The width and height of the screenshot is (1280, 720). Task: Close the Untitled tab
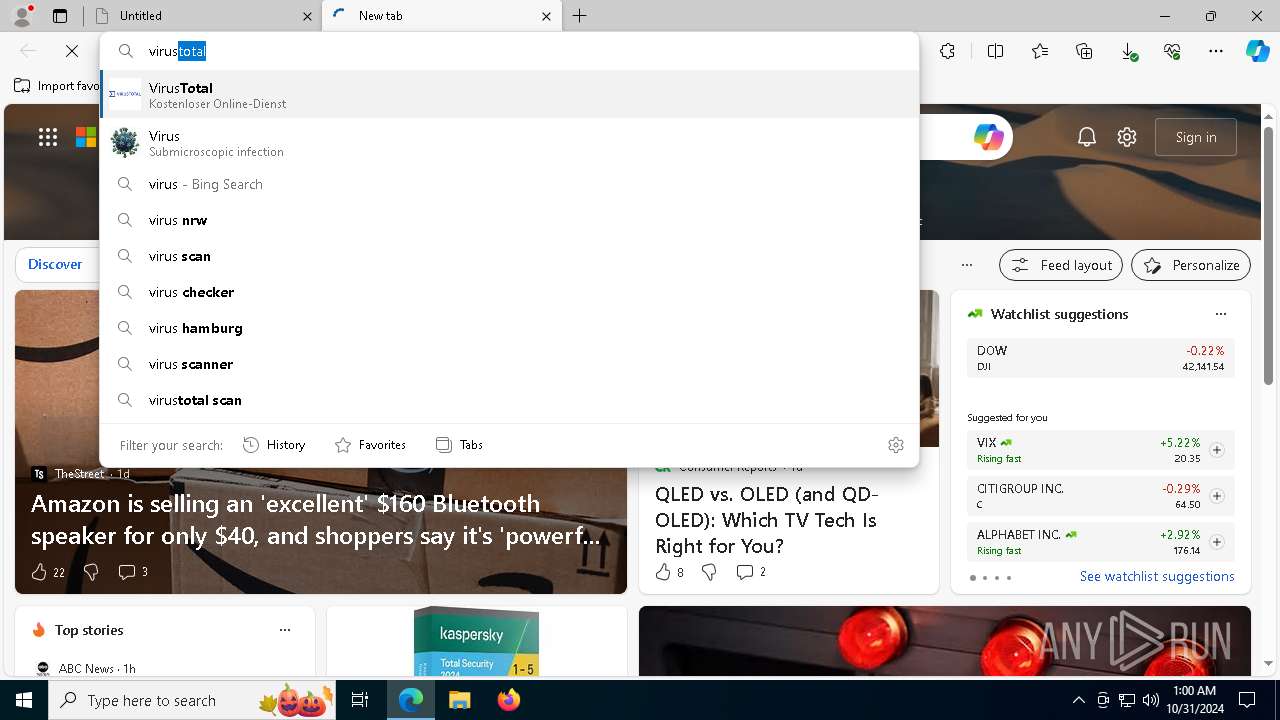pos(307,16)
